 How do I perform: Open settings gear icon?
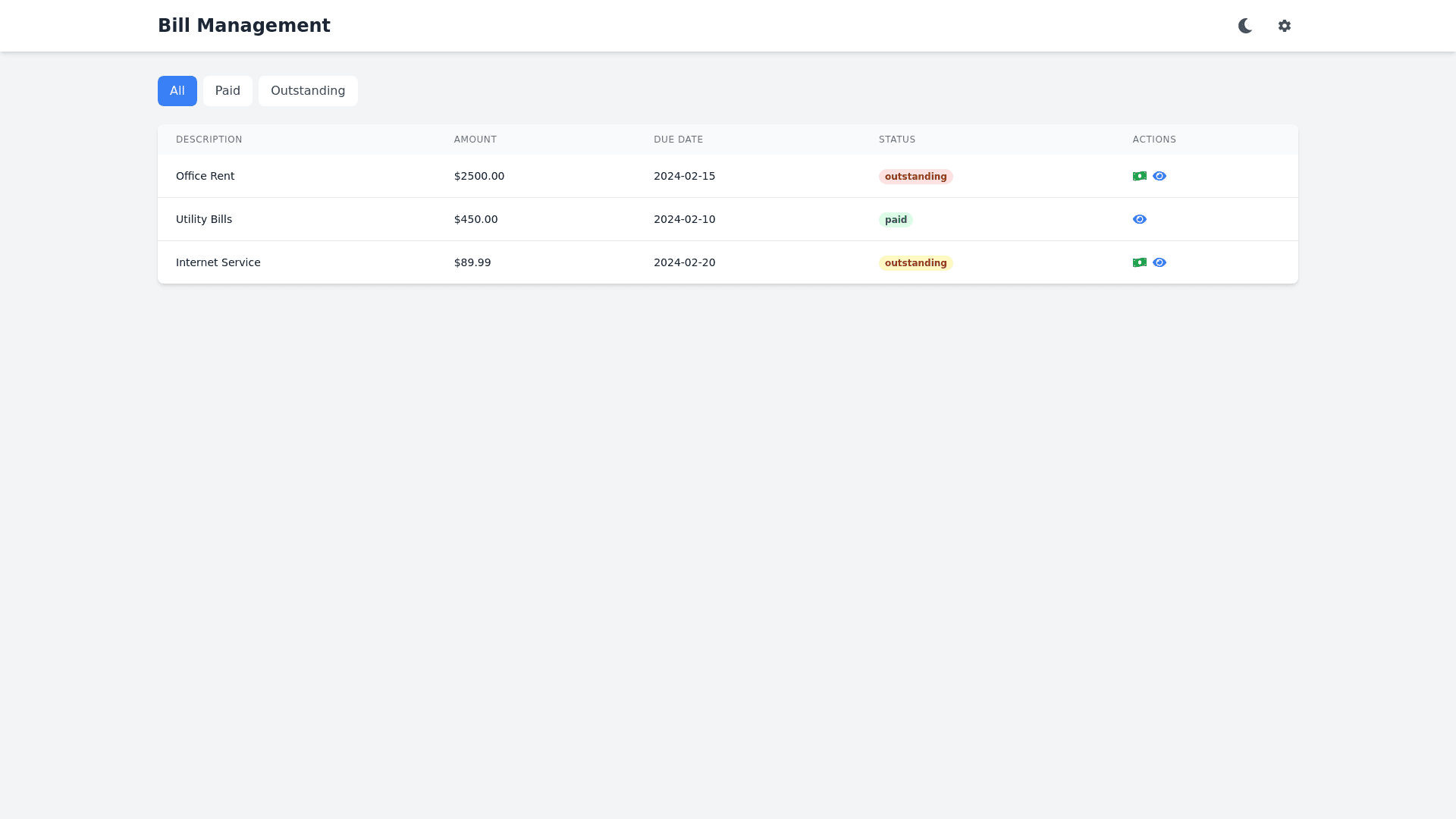pyautogui.click(x=1284, y=26)
